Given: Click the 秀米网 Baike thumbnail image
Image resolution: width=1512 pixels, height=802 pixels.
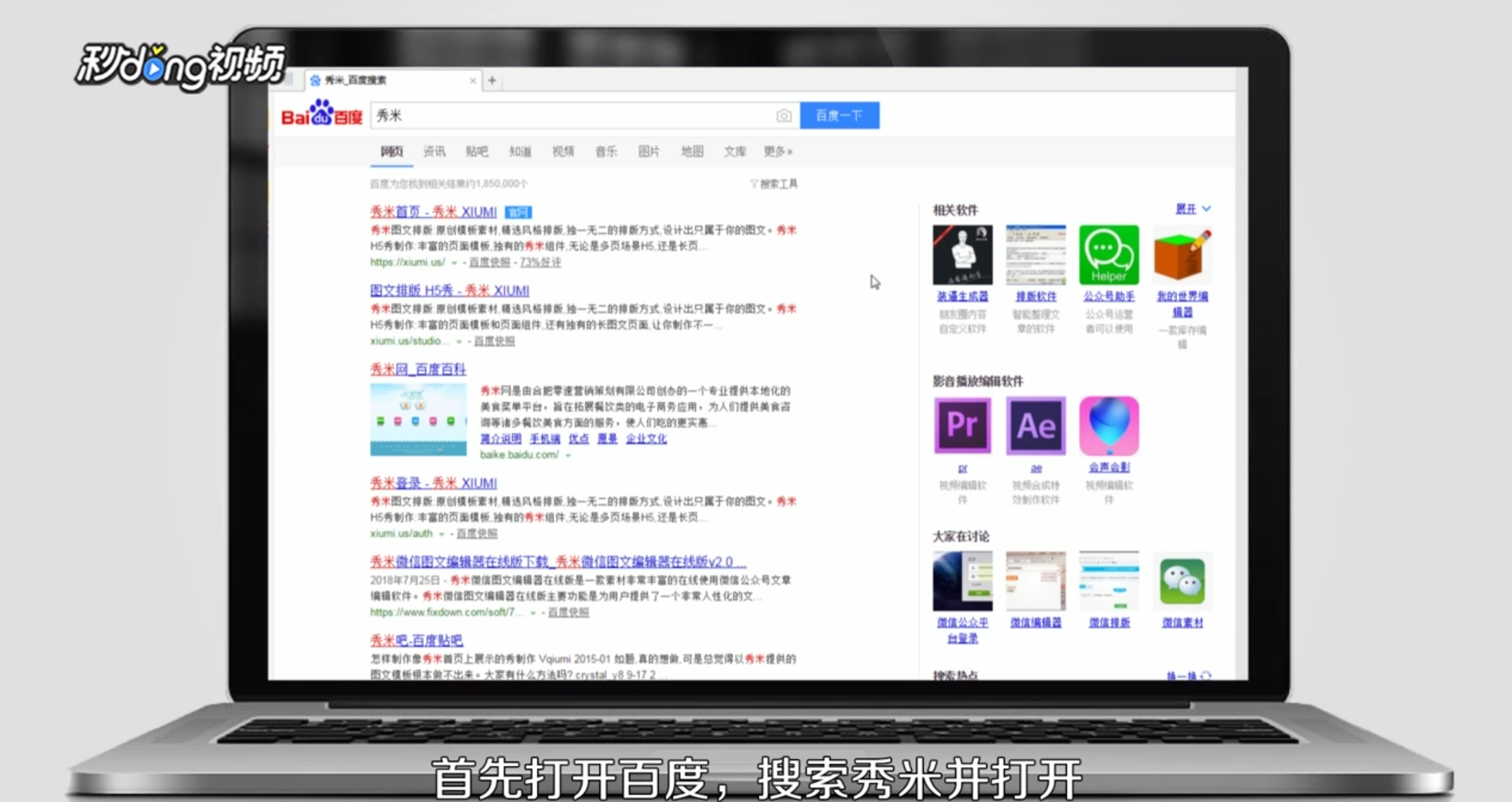Looking at the screenshot, I should [x=418, y=419].
